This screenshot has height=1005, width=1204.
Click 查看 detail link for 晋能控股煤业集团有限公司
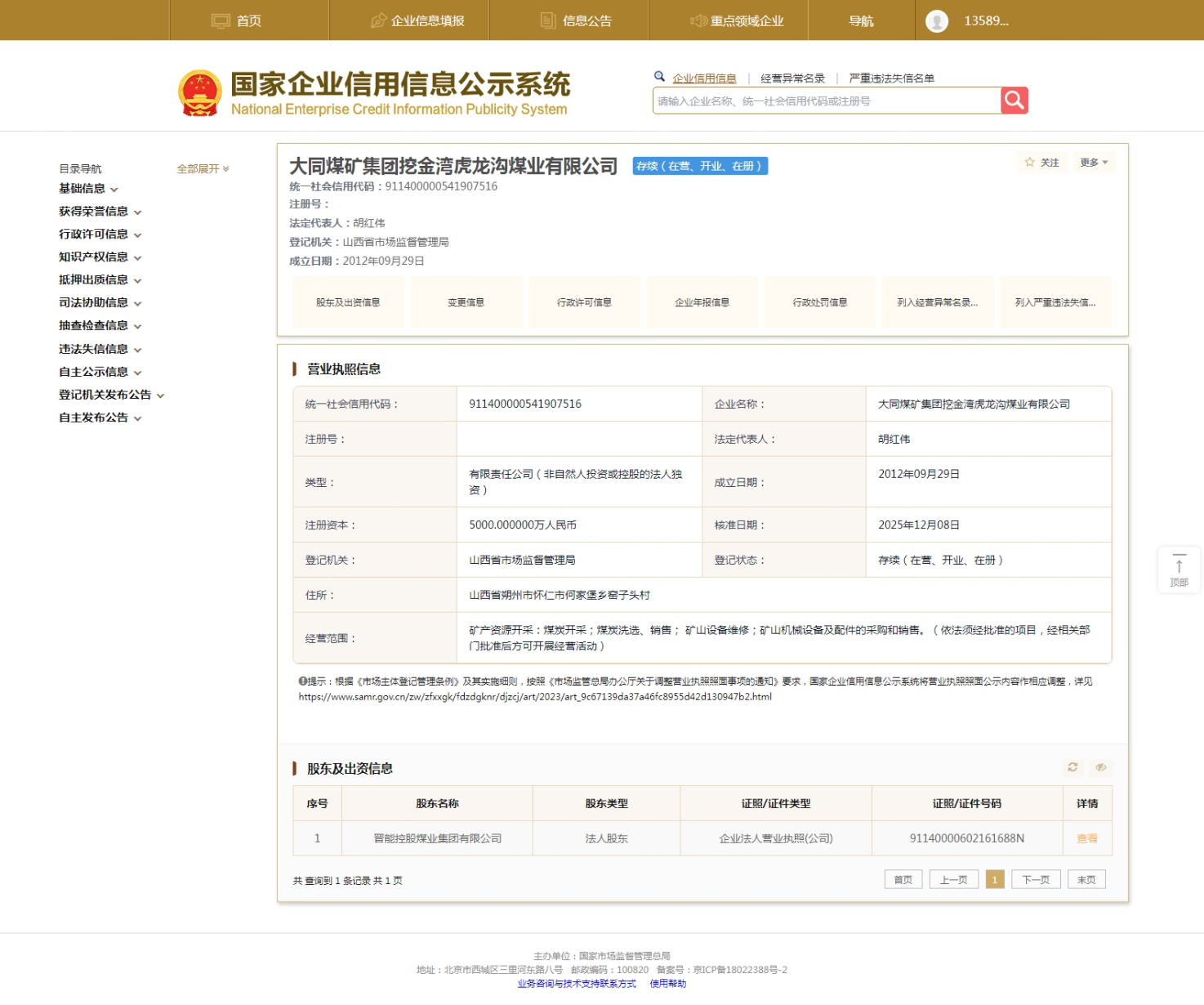pyautogui.click(x=1087, y=838)
